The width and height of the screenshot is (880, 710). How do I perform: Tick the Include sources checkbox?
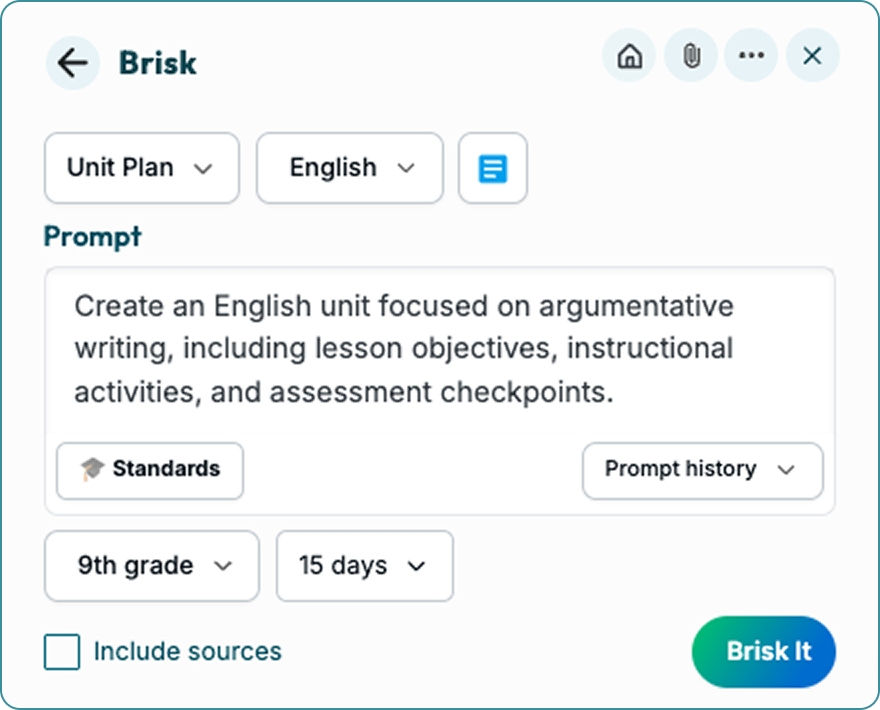click(x=62, y=652)
